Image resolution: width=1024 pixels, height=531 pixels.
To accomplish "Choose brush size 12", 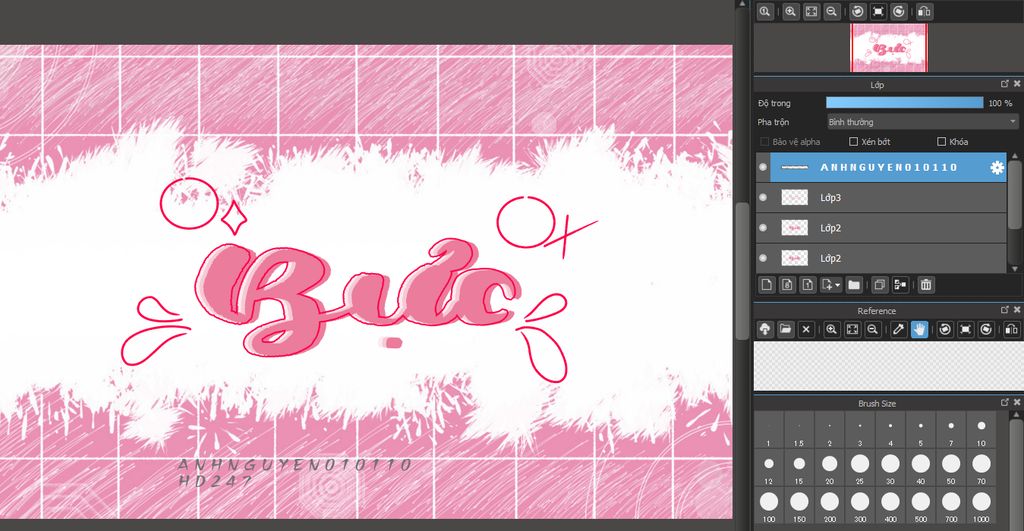I will point(769,468).
